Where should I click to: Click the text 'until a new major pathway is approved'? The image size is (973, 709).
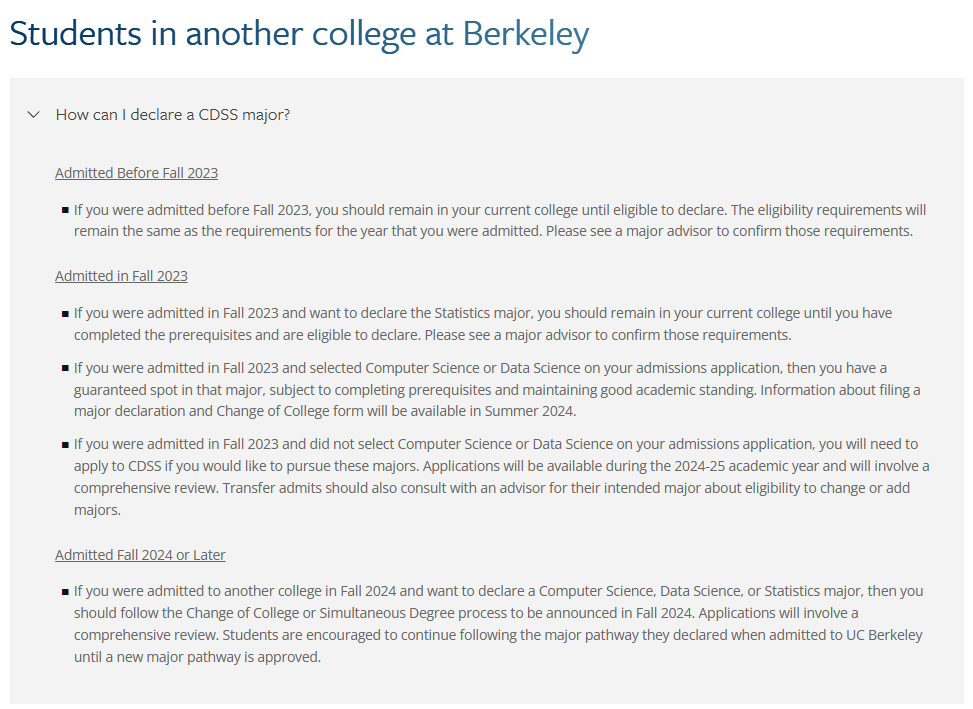coord(197,657)
